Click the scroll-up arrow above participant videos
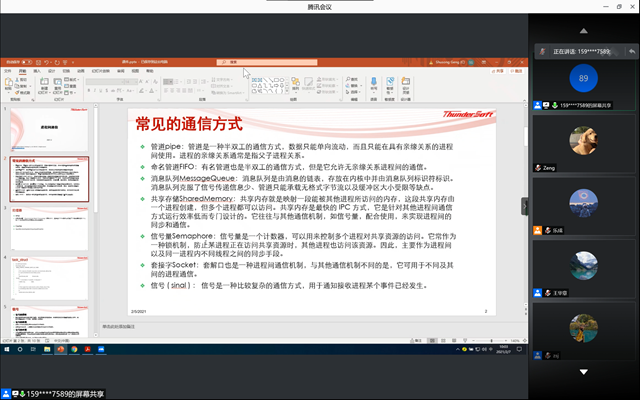Image resolution: width=640 pixels, height=400 pixels. coord(584,32)
